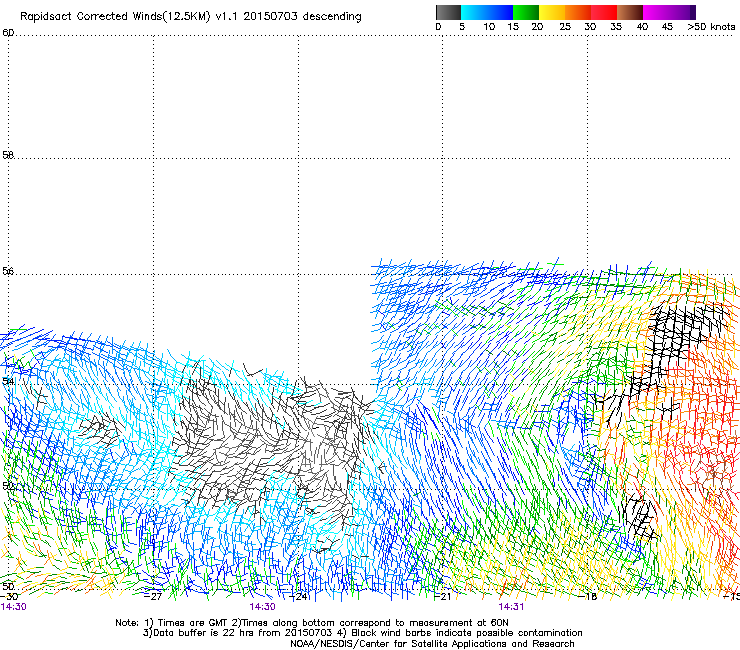Image resolution: width=740 pixels, height=650 pixels.
Task: Click the '10' label under the color scale
Action: click(x=489, y=27)
